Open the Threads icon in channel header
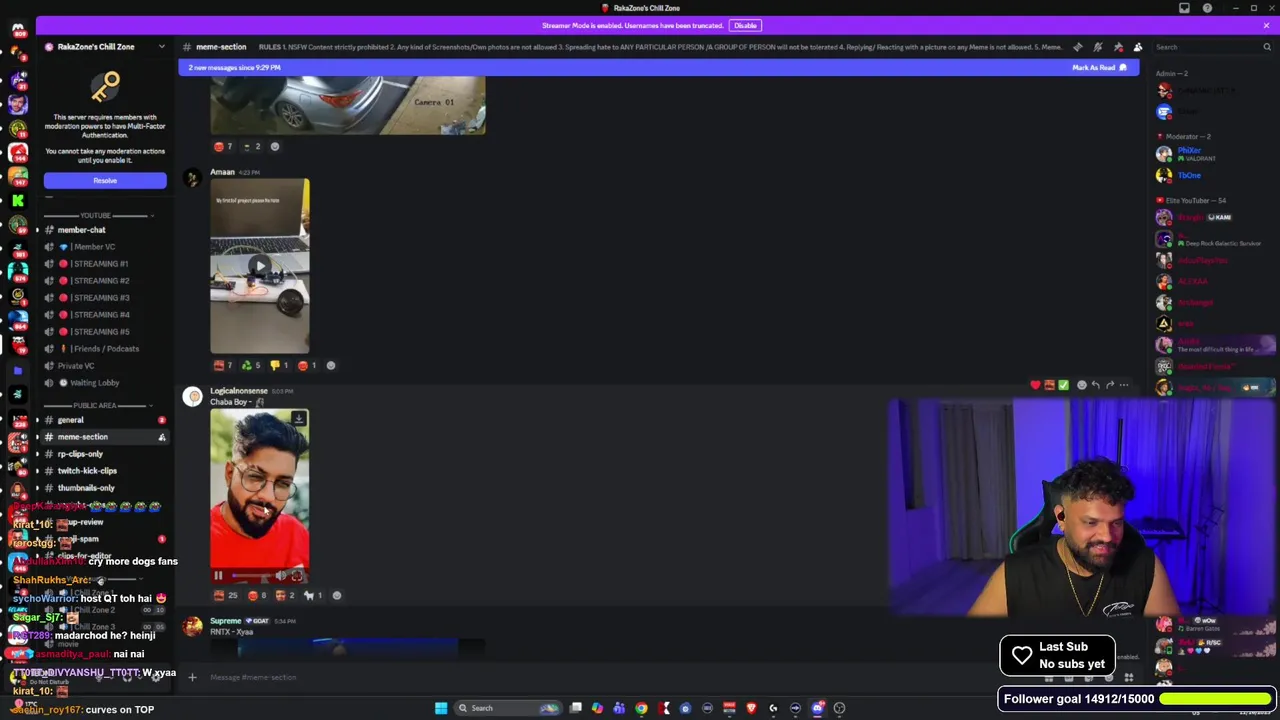Viewport: 1280px width, 720px height. click(x=1077, y=47)
